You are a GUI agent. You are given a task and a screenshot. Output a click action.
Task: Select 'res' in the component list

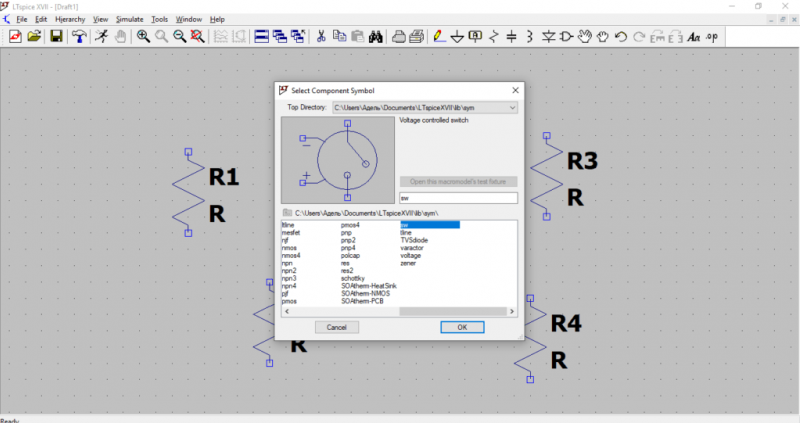(345, 263)
